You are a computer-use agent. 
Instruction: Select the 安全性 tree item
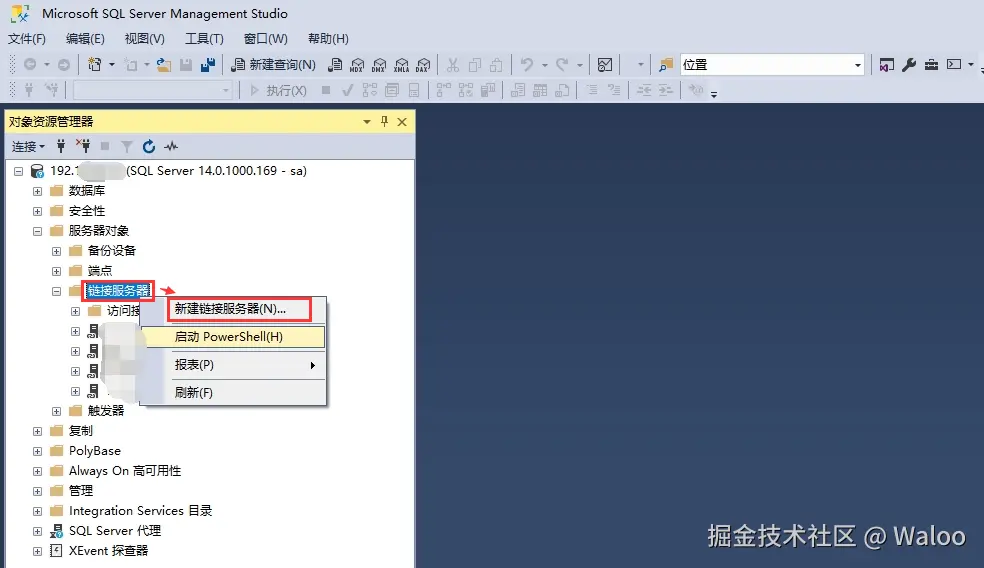tap(87, 211)
